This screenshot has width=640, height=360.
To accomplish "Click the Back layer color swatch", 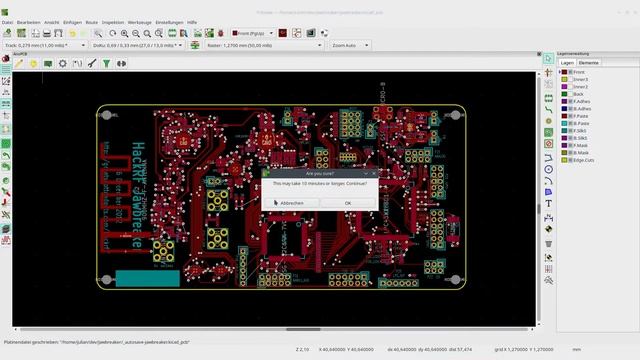I will coord(564,94).
